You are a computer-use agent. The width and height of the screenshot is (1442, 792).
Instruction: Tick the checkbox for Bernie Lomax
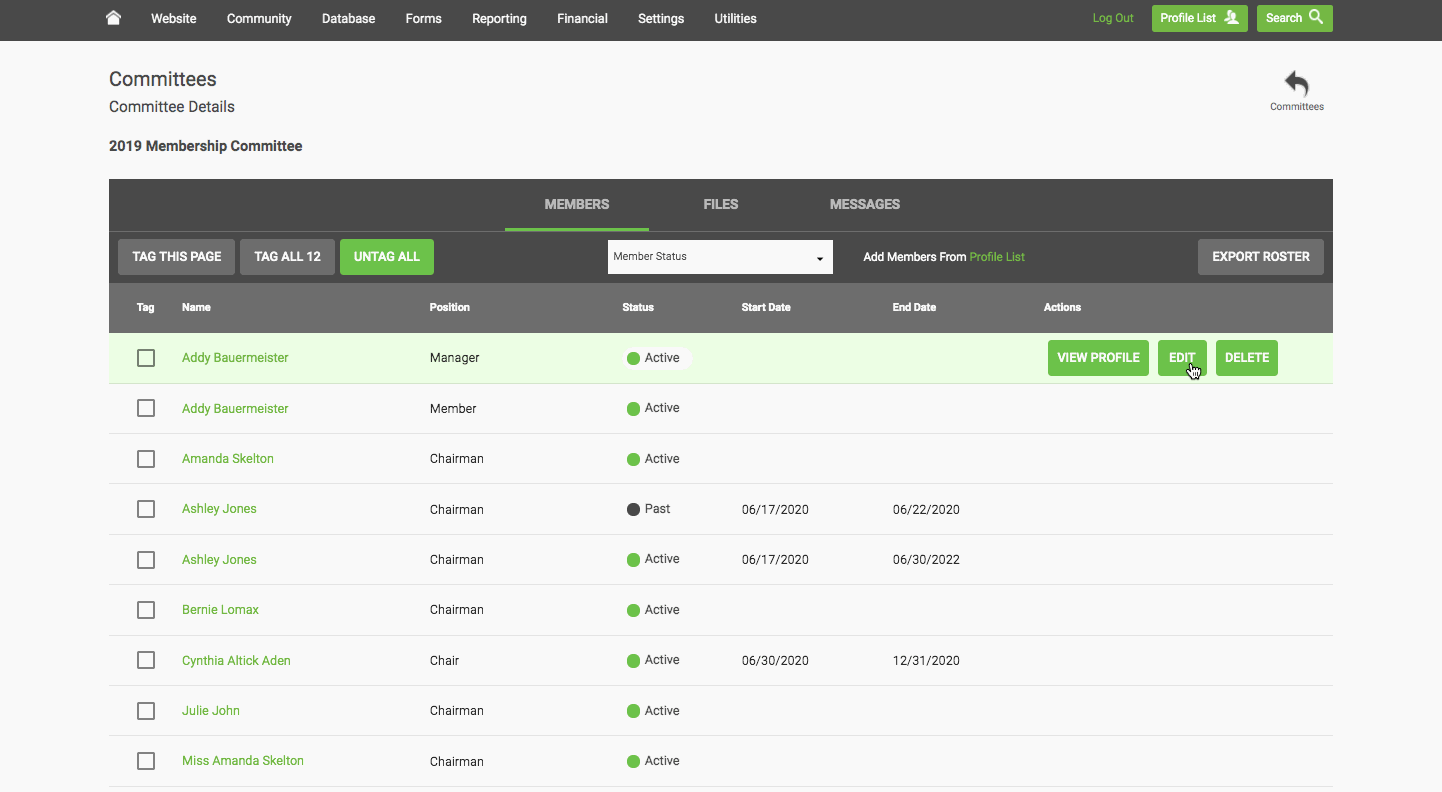pyautogui.click(x=146, y=610)
